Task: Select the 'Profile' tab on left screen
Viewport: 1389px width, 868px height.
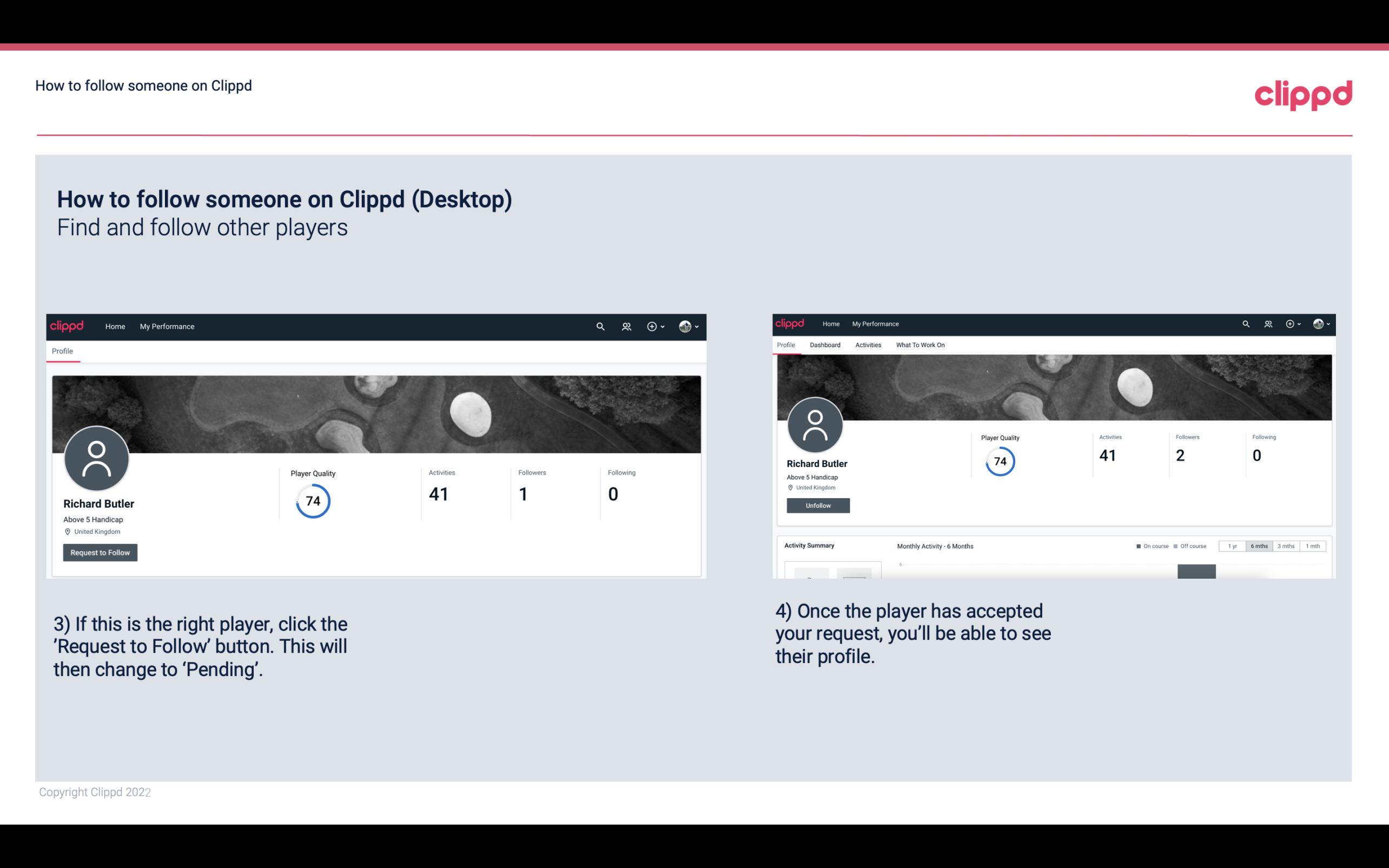Action: 62,351
